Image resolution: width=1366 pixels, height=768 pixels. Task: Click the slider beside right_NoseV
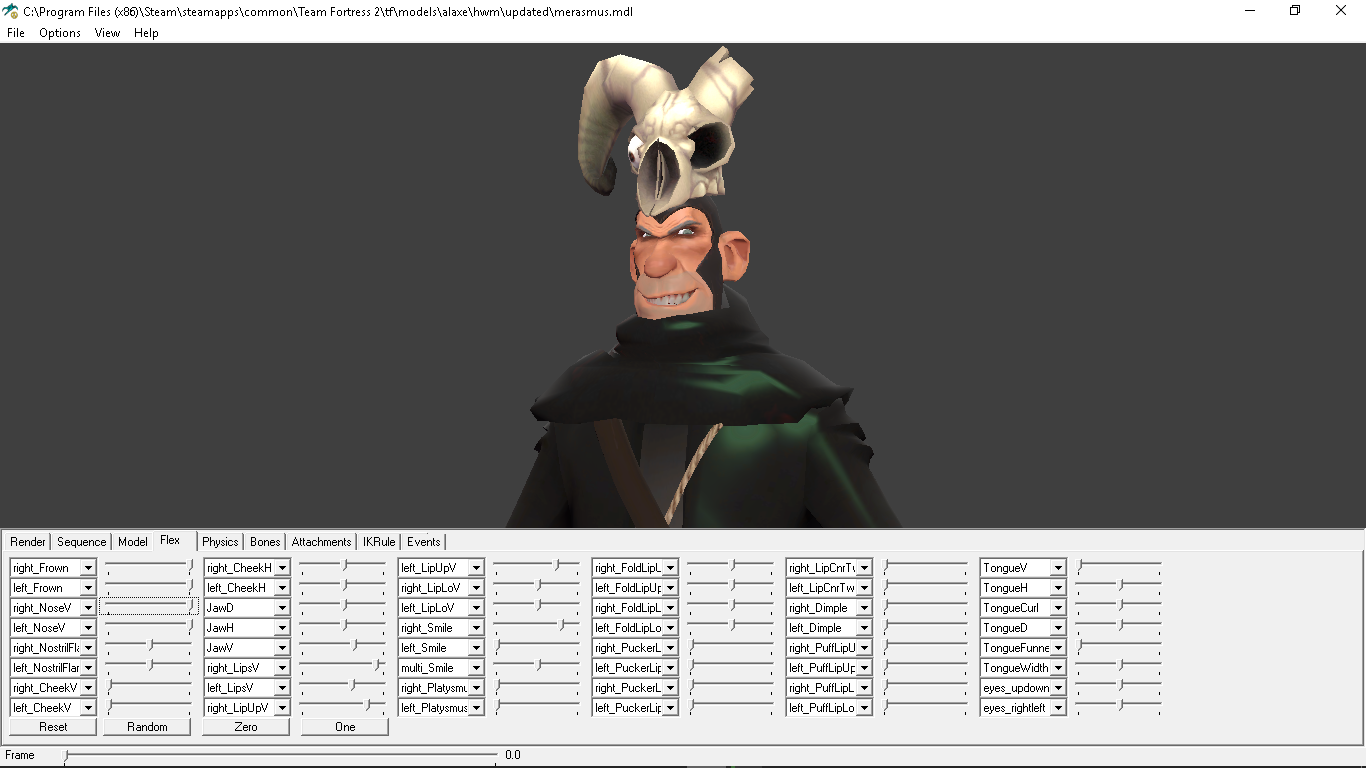pos(149,607)
